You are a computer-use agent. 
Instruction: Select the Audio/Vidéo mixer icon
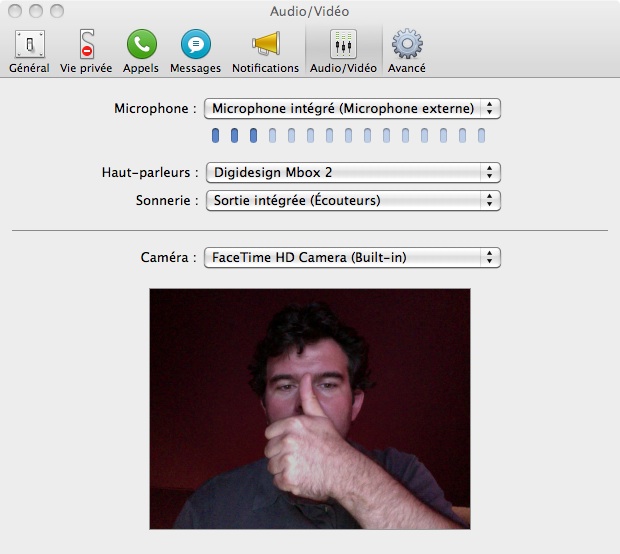coord(343,50)
